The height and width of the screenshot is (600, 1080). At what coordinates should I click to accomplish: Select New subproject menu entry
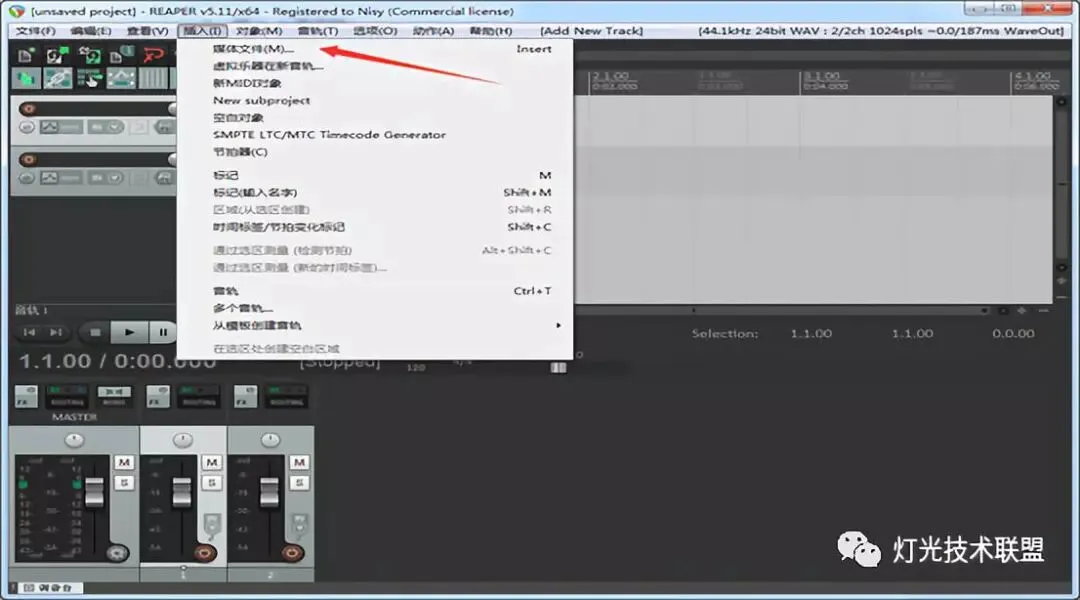(375, 101)
